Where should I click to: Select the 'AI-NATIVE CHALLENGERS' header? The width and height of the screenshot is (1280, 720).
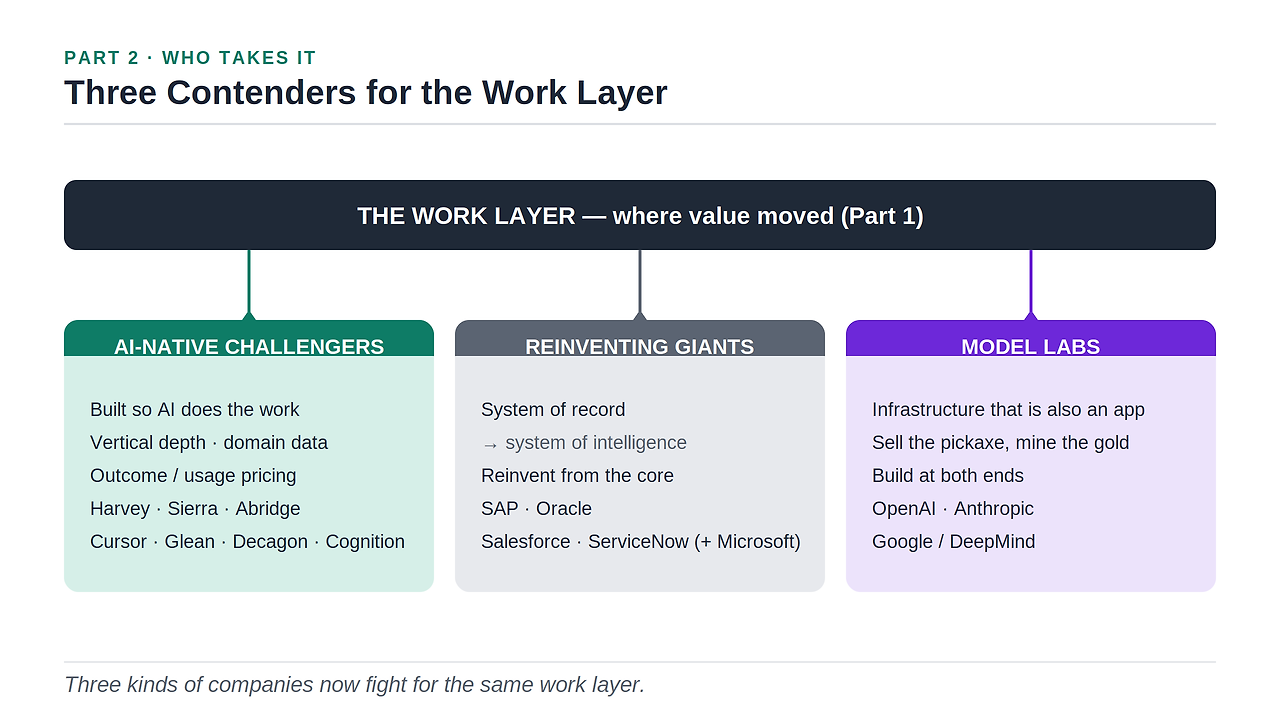pyautogui.click(x=249, y=338)
